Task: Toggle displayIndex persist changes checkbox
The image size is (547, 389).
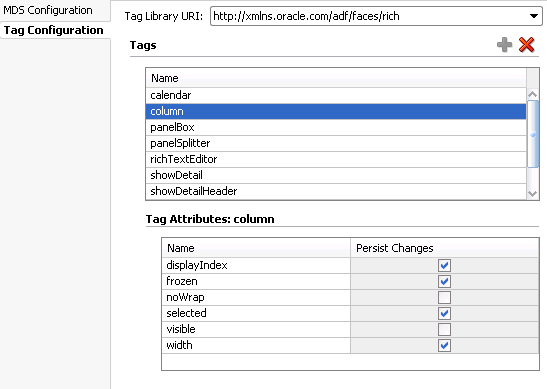Action: click(444, 265)
